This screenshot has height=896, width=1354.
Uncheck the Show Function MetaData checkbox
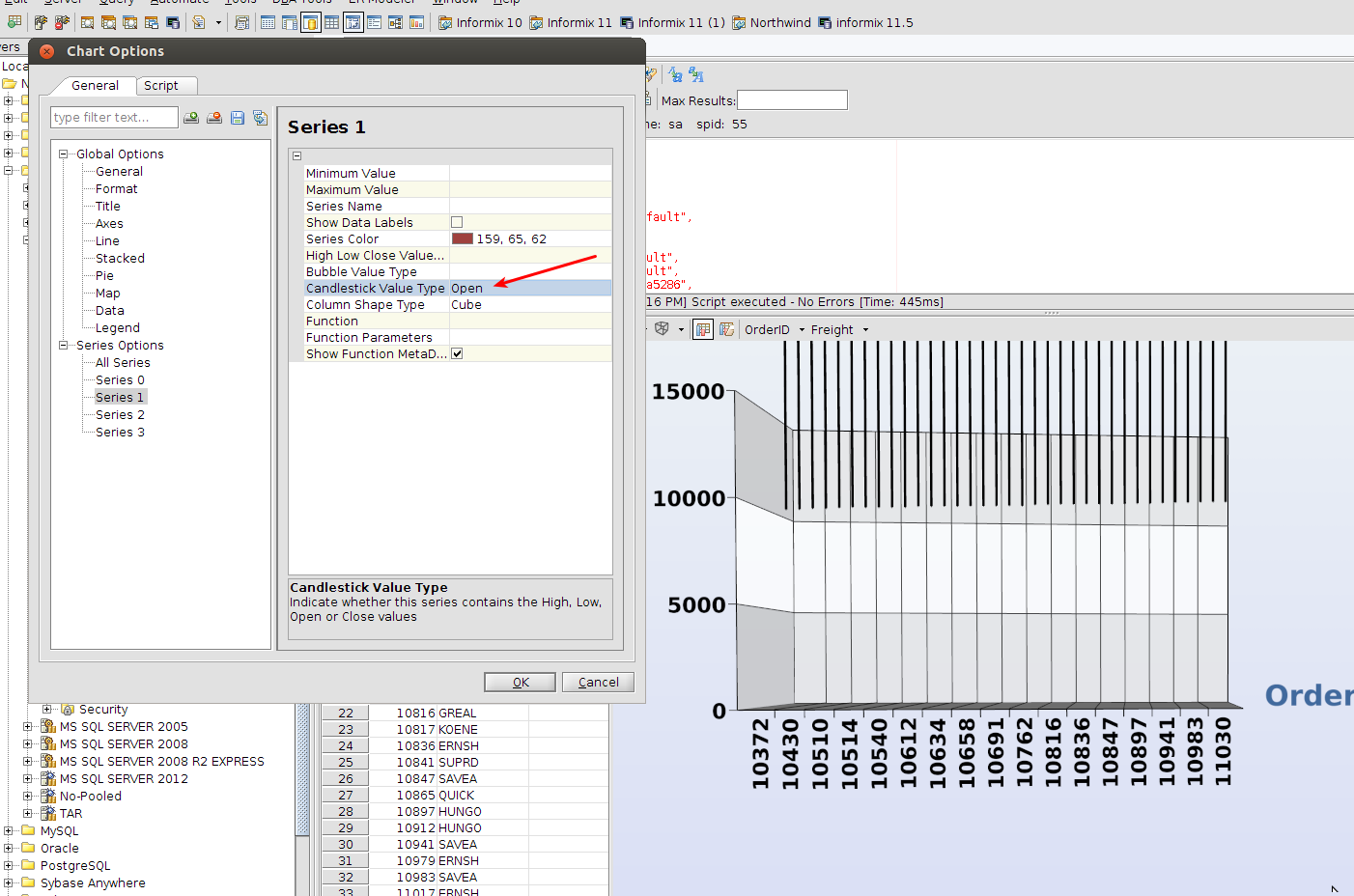coord(457,353)
